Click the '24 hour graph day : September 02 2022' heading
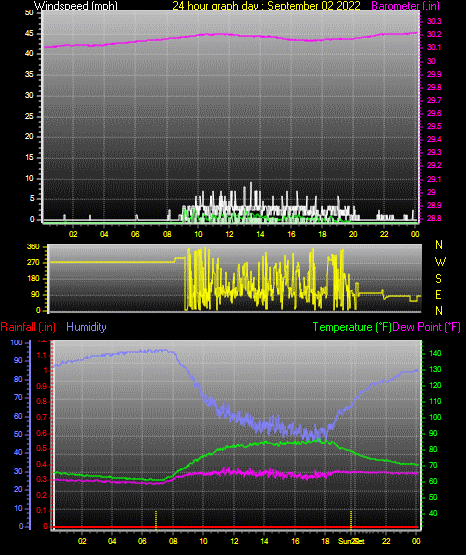466x555 pixels. click(x=266, y=6)
